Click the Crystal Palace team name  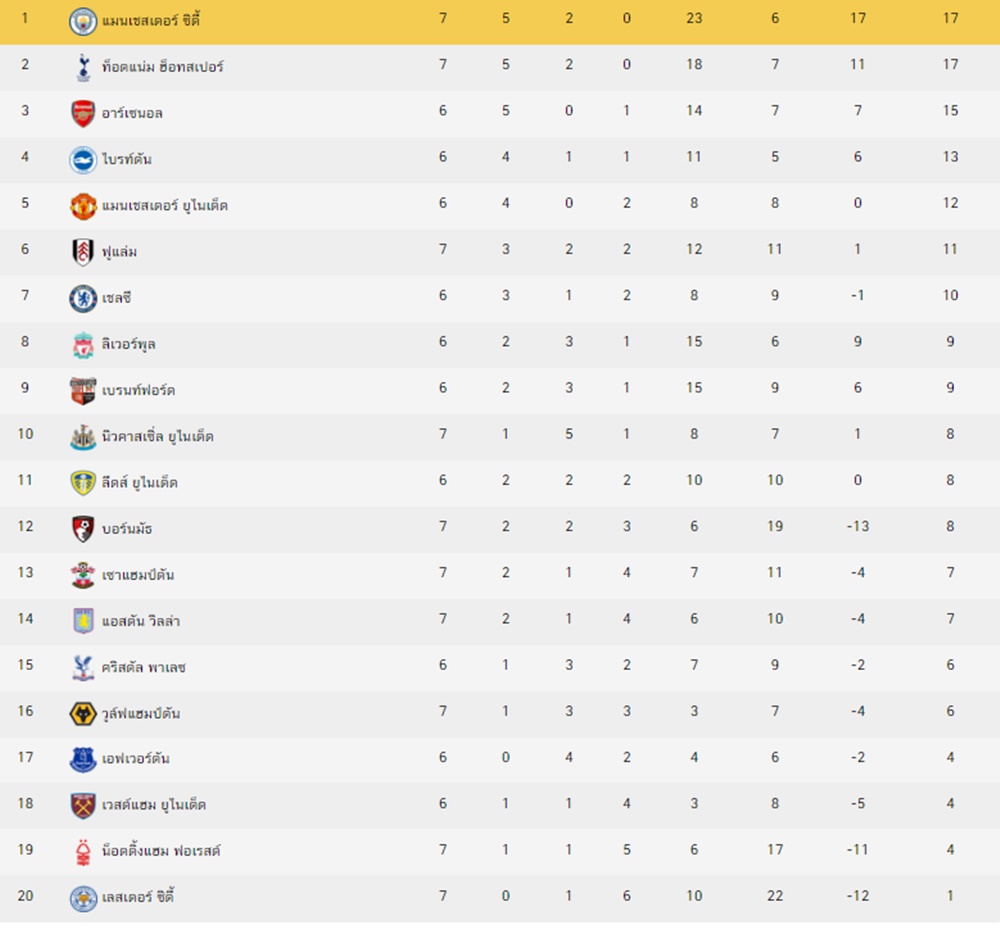[x=143, y=668]
